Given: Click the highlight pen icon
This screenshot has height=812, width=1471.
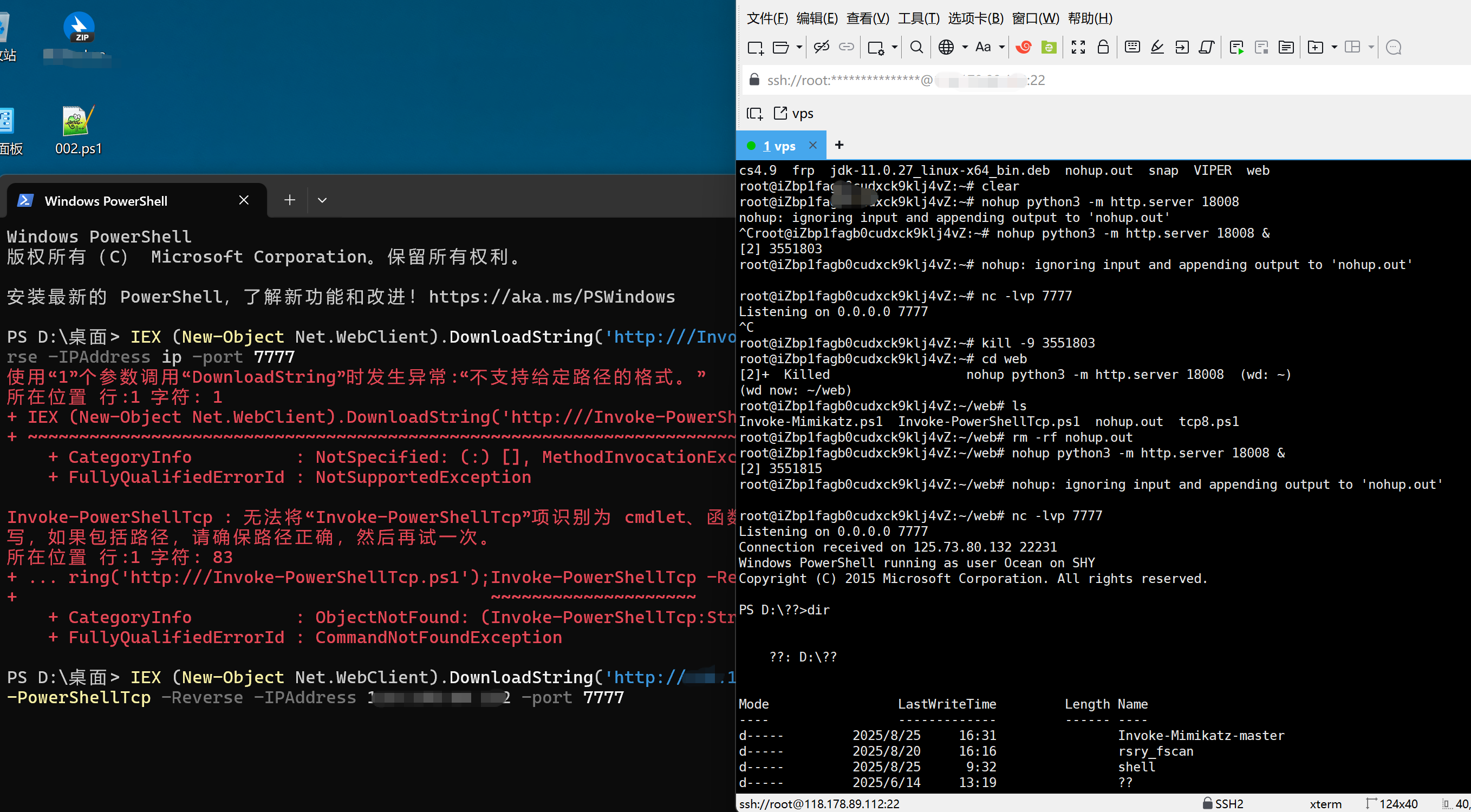Looking at the screenshot, I should (1157, 47).
